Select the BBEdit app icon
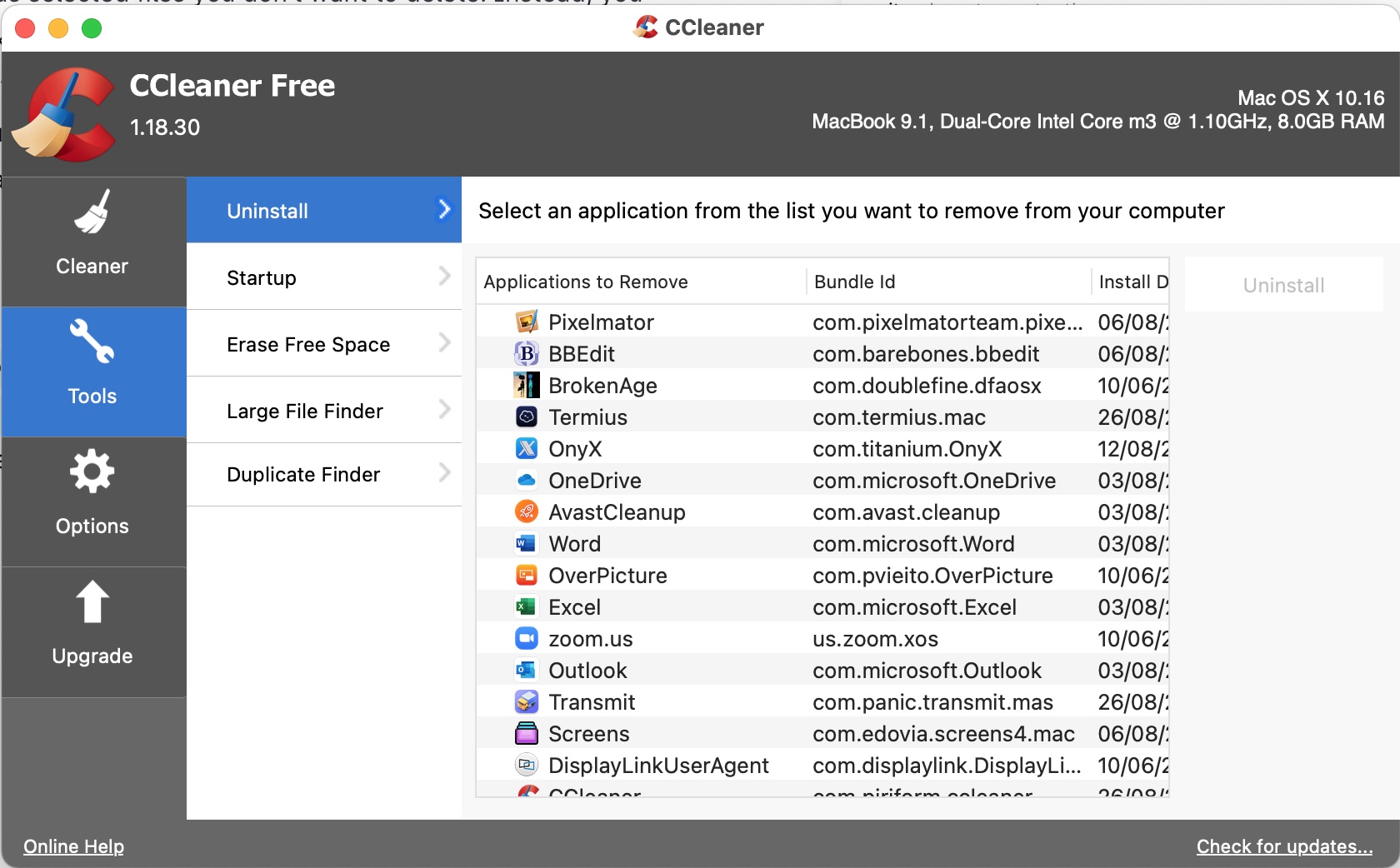1400x868 pixels. point(527,353)
